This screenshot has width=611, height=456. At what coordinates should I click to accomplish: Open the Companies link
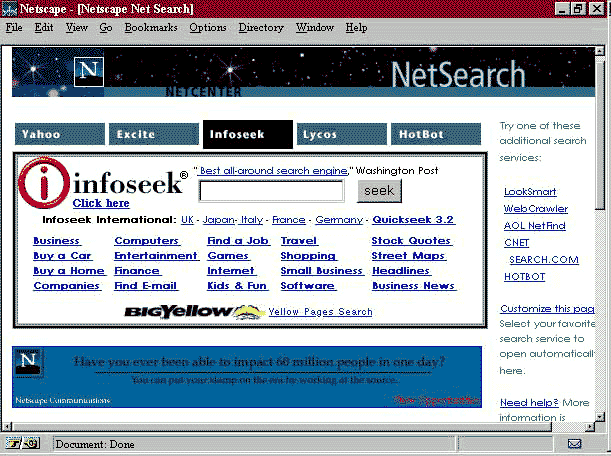pos(67,286)
